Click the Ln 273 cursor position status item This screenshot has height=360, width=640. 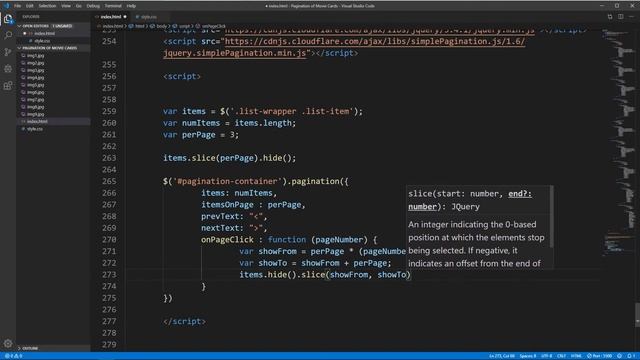[x=502, y=356]
